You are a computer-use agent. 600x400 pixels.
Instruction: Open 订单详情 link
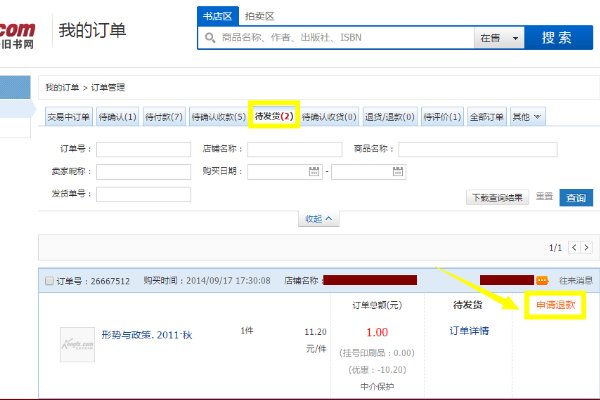(469, 331)
